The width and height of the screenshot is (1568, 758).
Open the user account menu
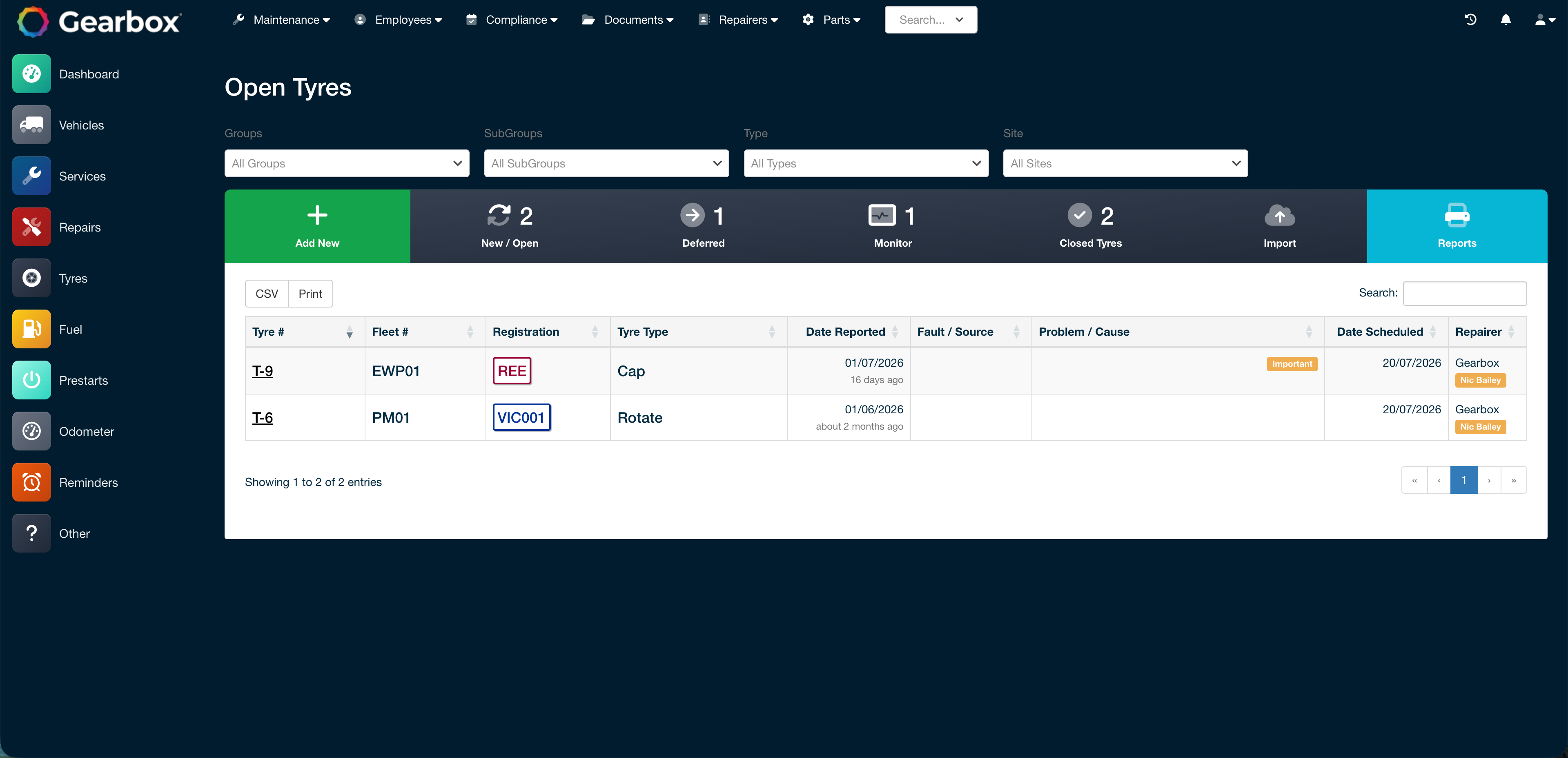point(1545,20)
